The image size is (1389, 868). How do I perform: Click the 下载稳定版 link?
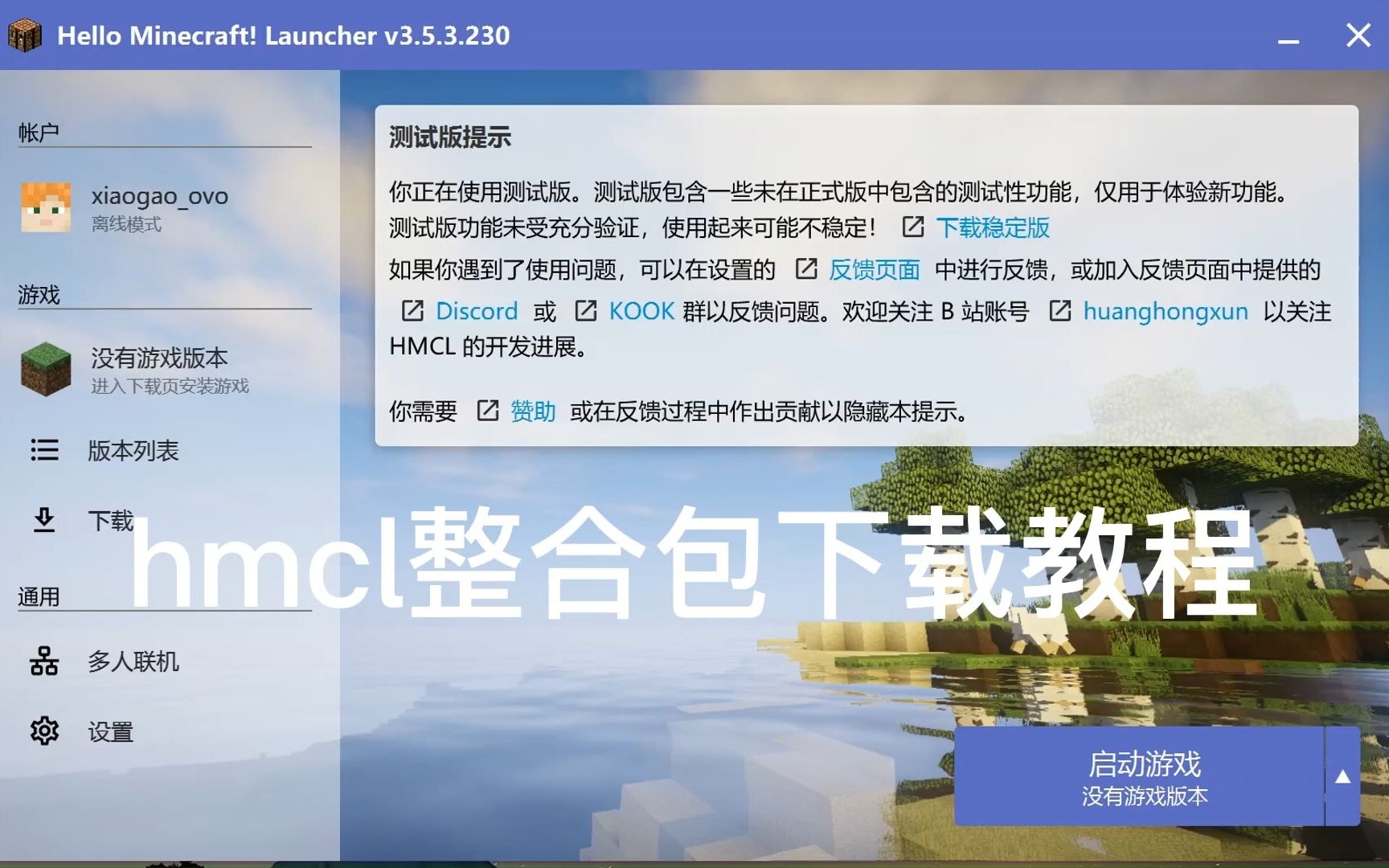(993, 227)
